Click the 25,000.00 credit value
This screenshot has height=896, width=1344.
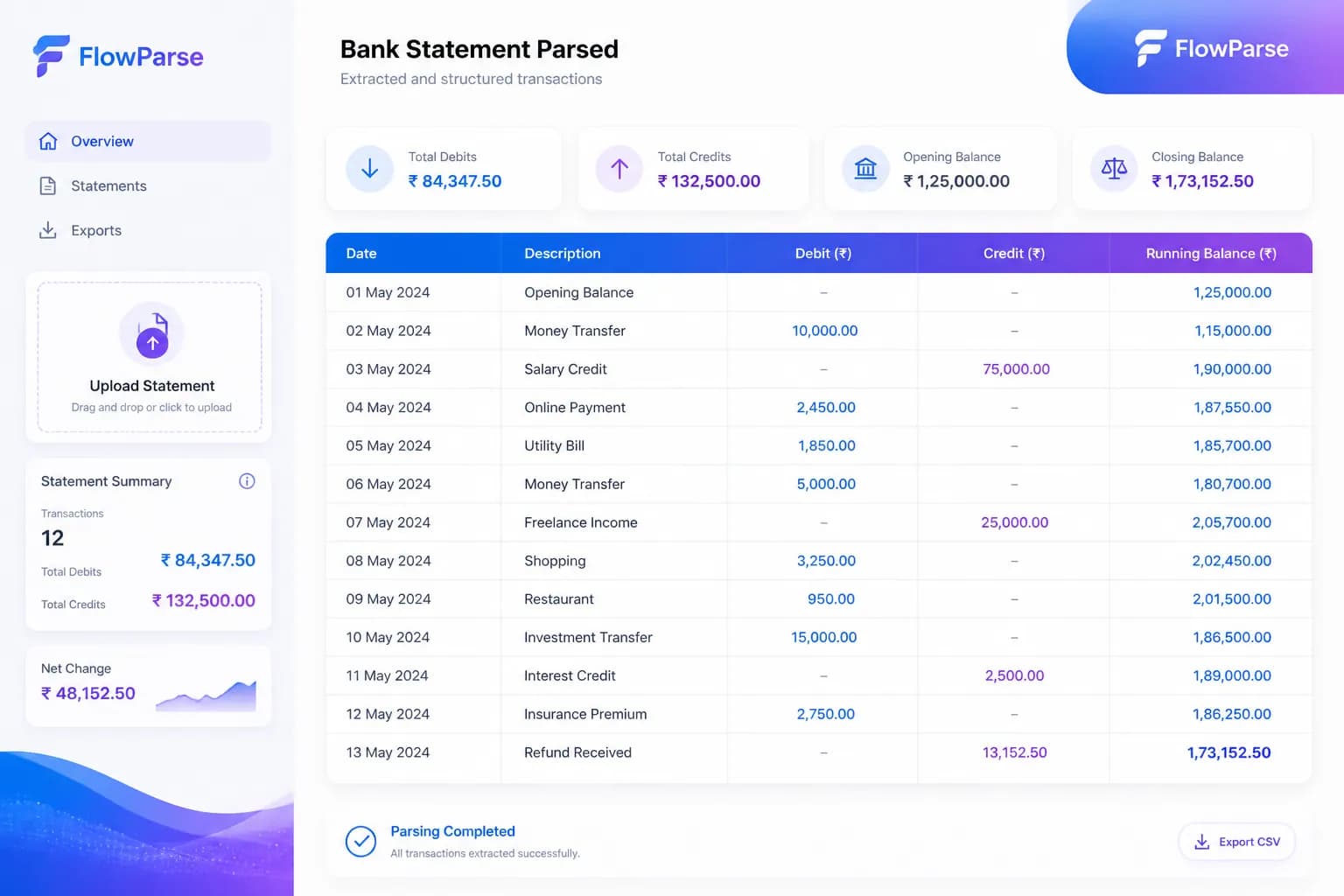pyautogui.click(x=1015, y=522)
